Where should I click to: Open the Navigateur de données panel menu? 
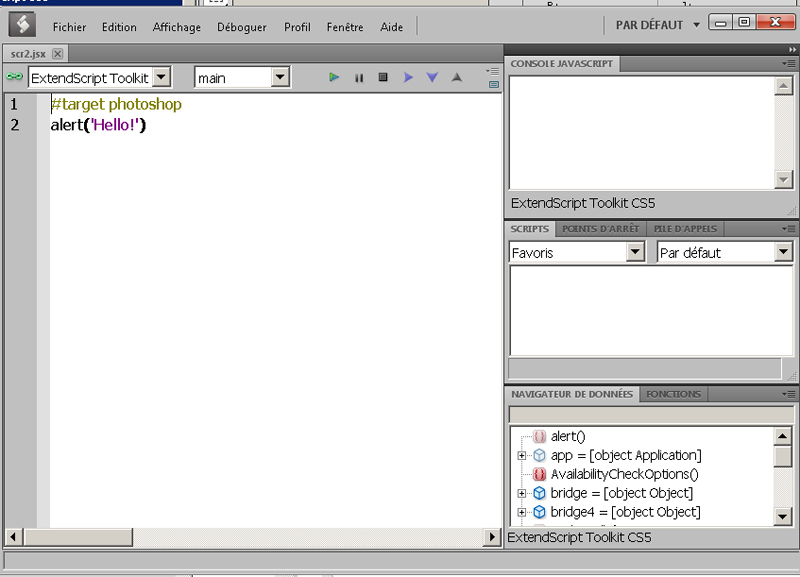(789, 394)
